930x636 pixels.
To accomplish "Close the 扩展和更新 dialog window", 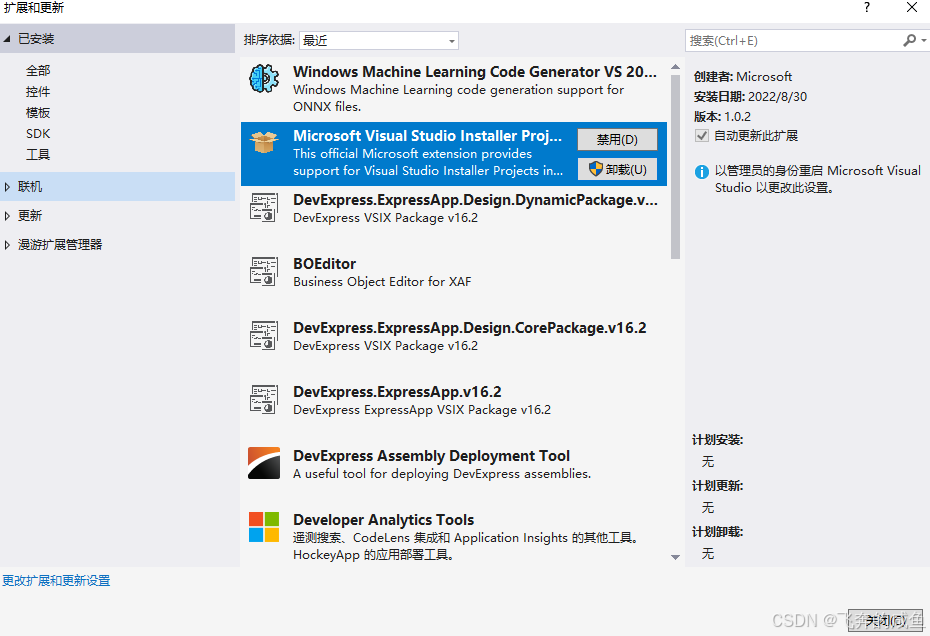I will [x=912, y=7].
